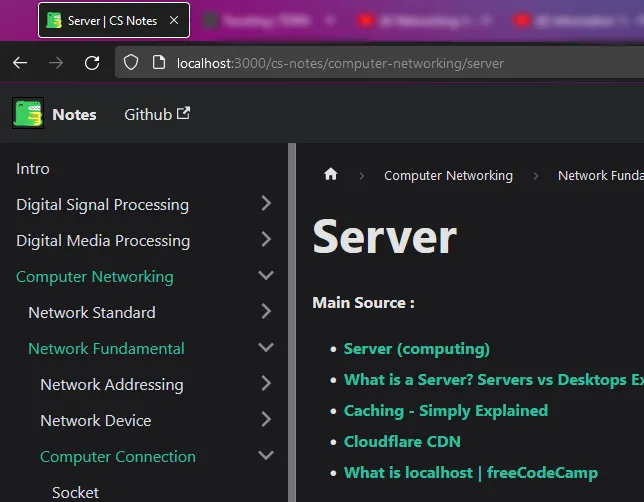This screenshot has height=502, width=644.
Task: Open the Server (computing) link
Action: pyautogui.click(x=416, y=349)
